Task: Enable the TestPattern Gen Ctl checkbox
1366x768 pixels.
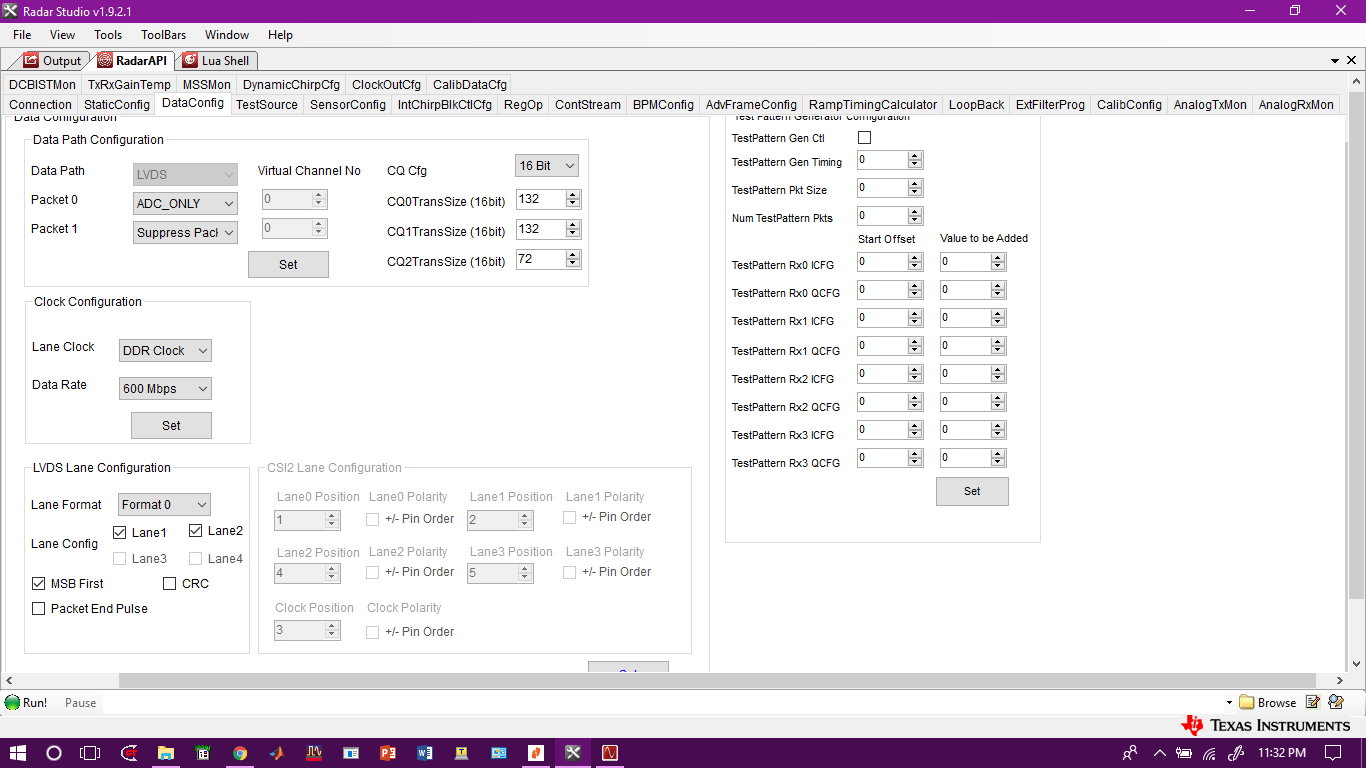Action: (865, 138)
